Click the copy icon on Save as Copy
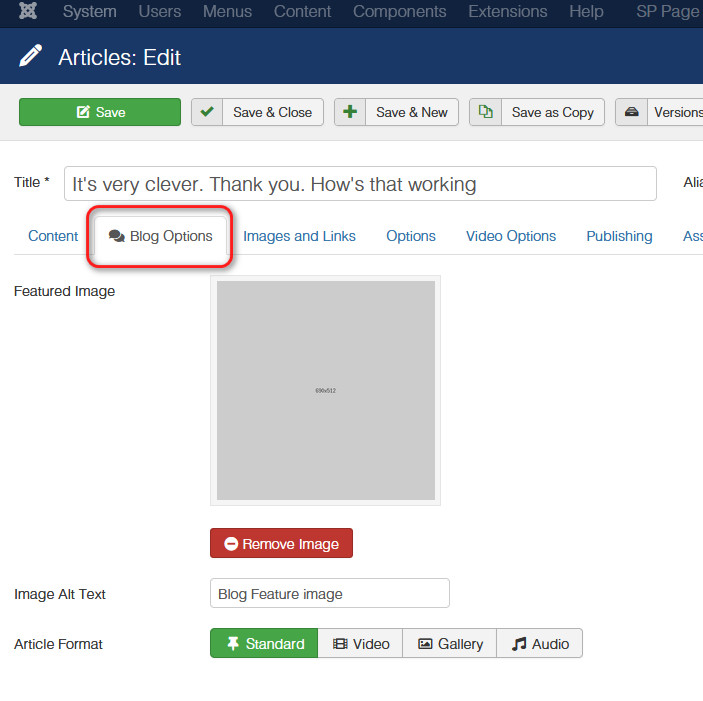This screenshot has width=703, height=701. (485, 112)
